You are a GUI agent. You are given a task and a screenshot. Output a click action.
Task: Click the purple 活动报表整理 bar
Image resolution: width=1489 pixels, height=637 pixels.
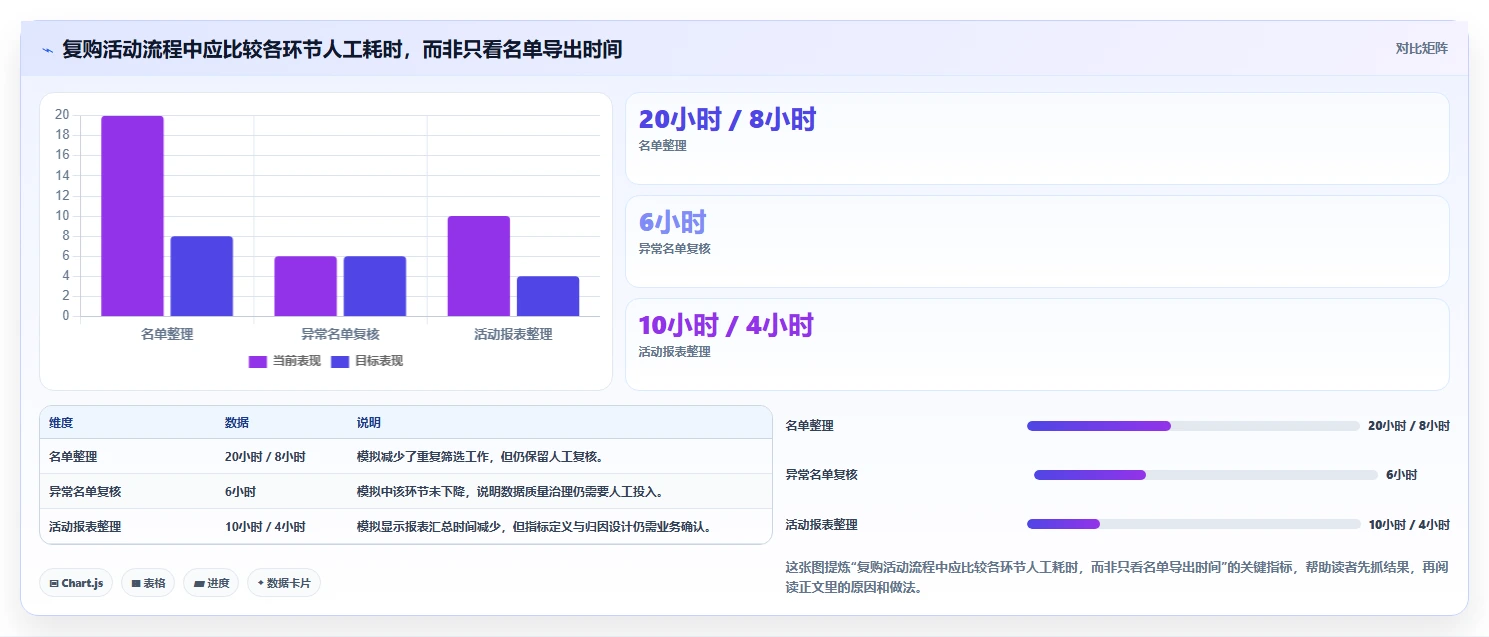pyautogui.click(x=478, y=266)
